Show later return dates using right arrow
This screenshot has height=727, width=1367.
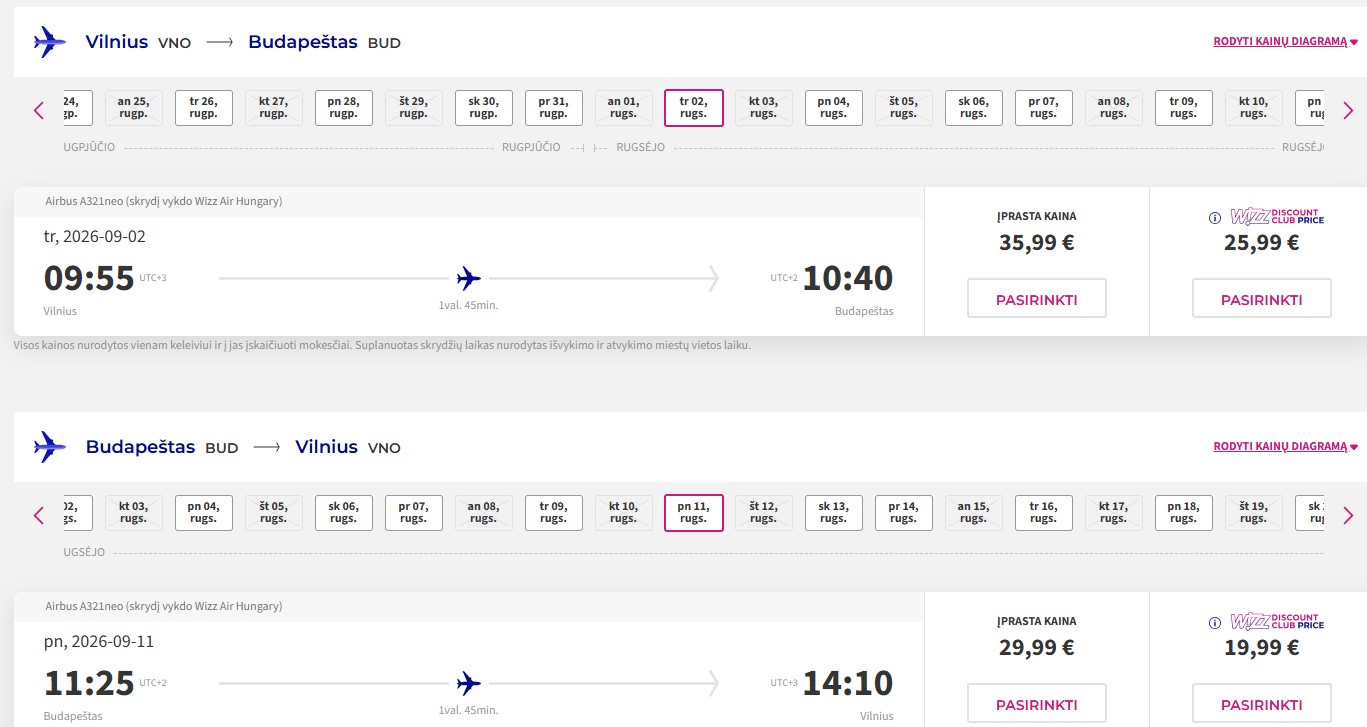coord(1347,515)
